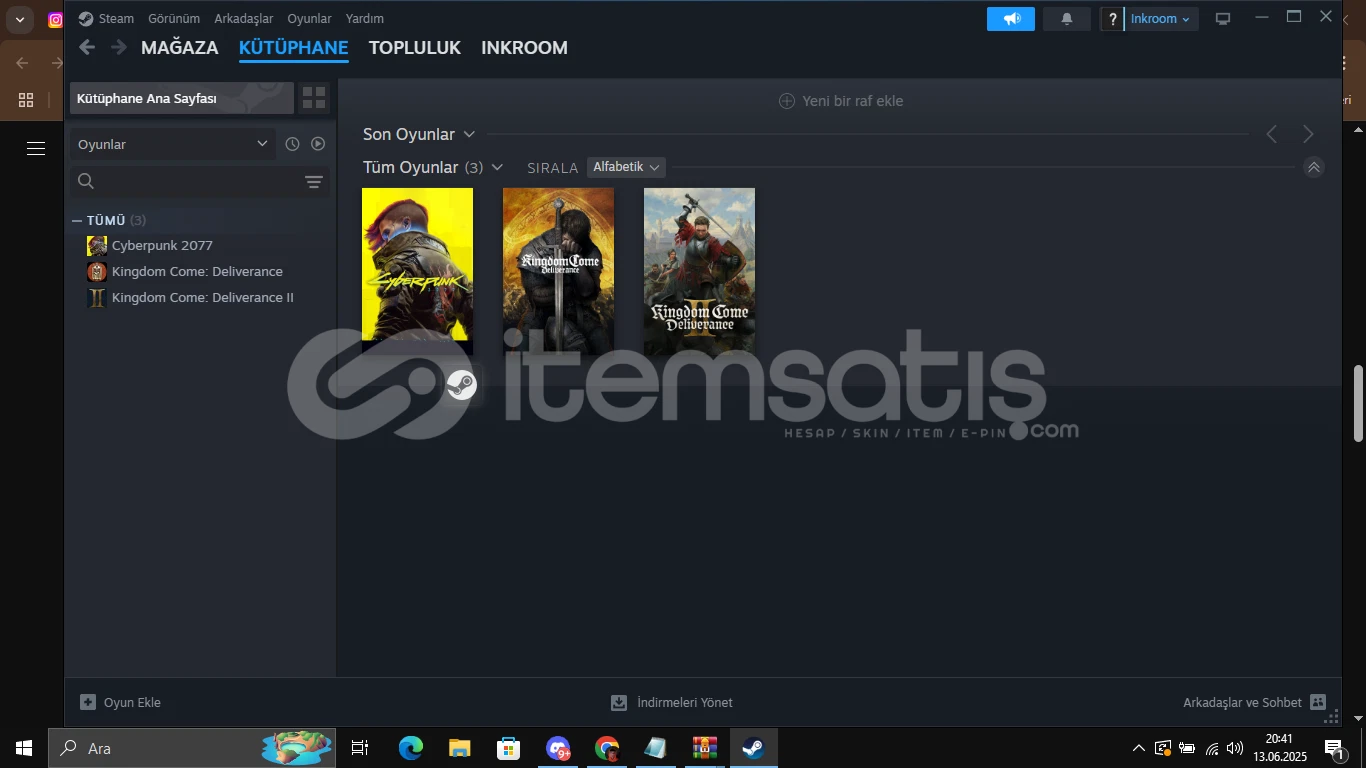Switch to the MAĞAZA tab
This screenshot has width=1366, height=768.
point(179,48)
